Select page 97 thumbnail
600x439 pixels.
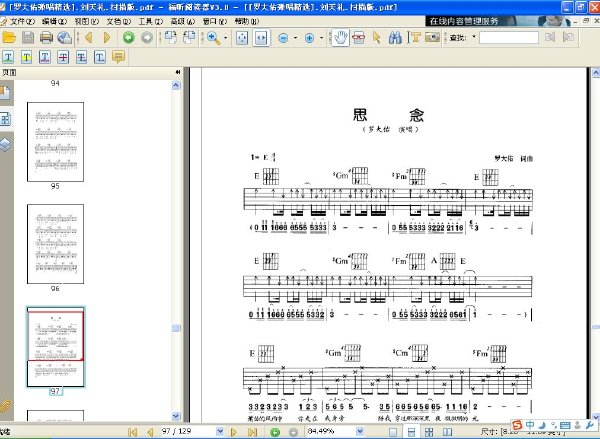[55, 347]
